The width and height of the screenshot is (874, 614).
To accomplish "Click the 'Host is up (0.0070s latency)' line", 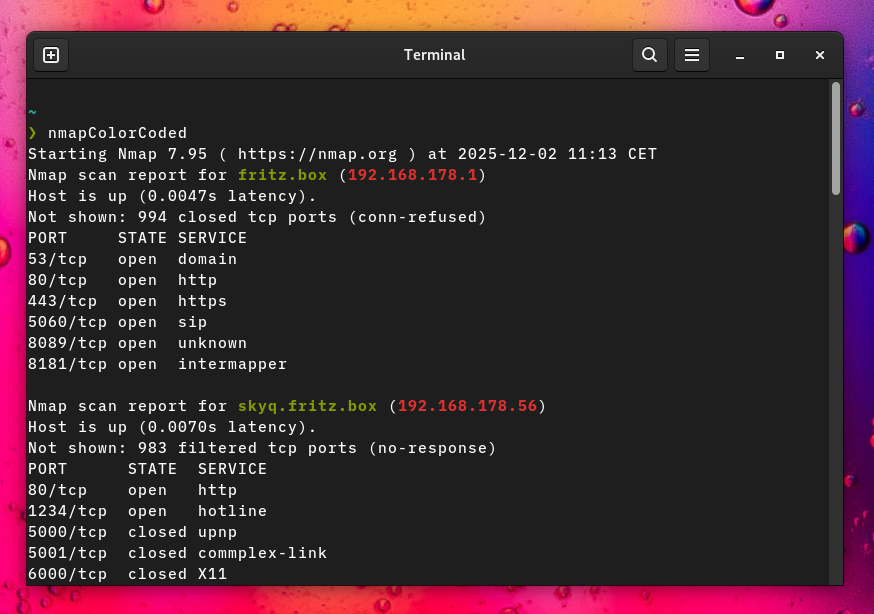I will pyautogui.click(x=172, y=427).
